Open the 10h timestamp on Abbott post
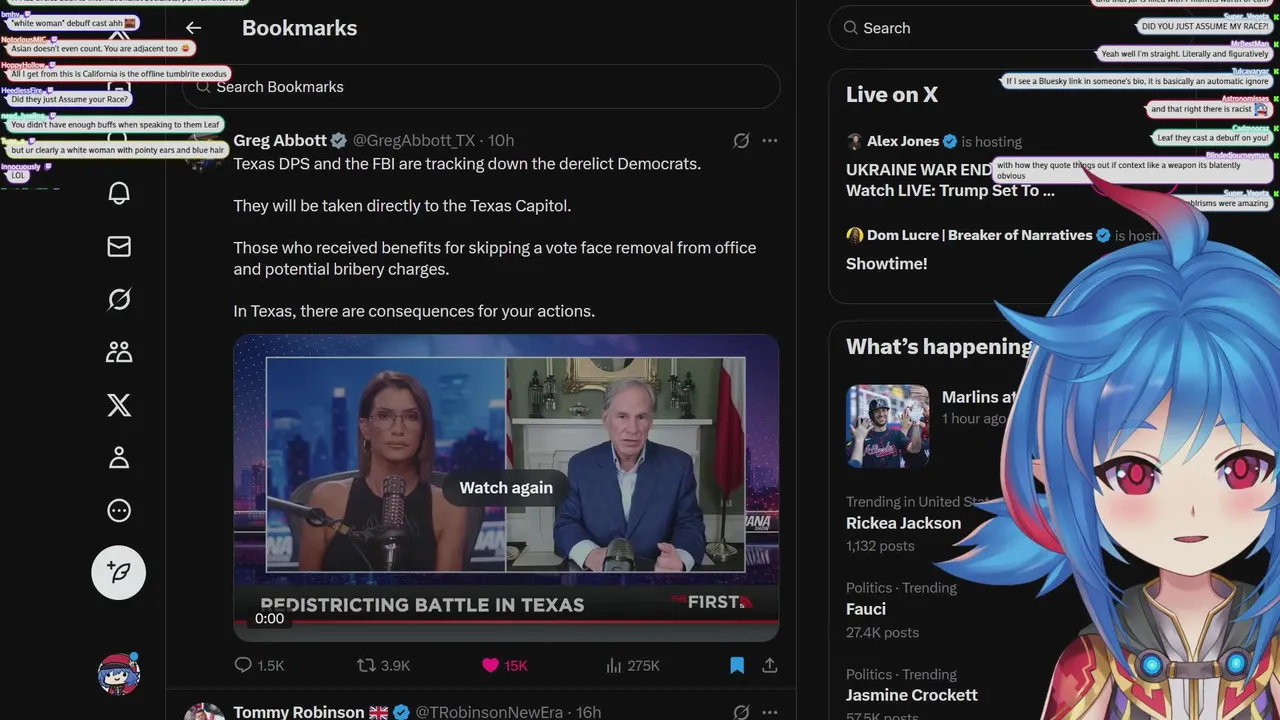 pyautogui.click(x=500, y=140)
